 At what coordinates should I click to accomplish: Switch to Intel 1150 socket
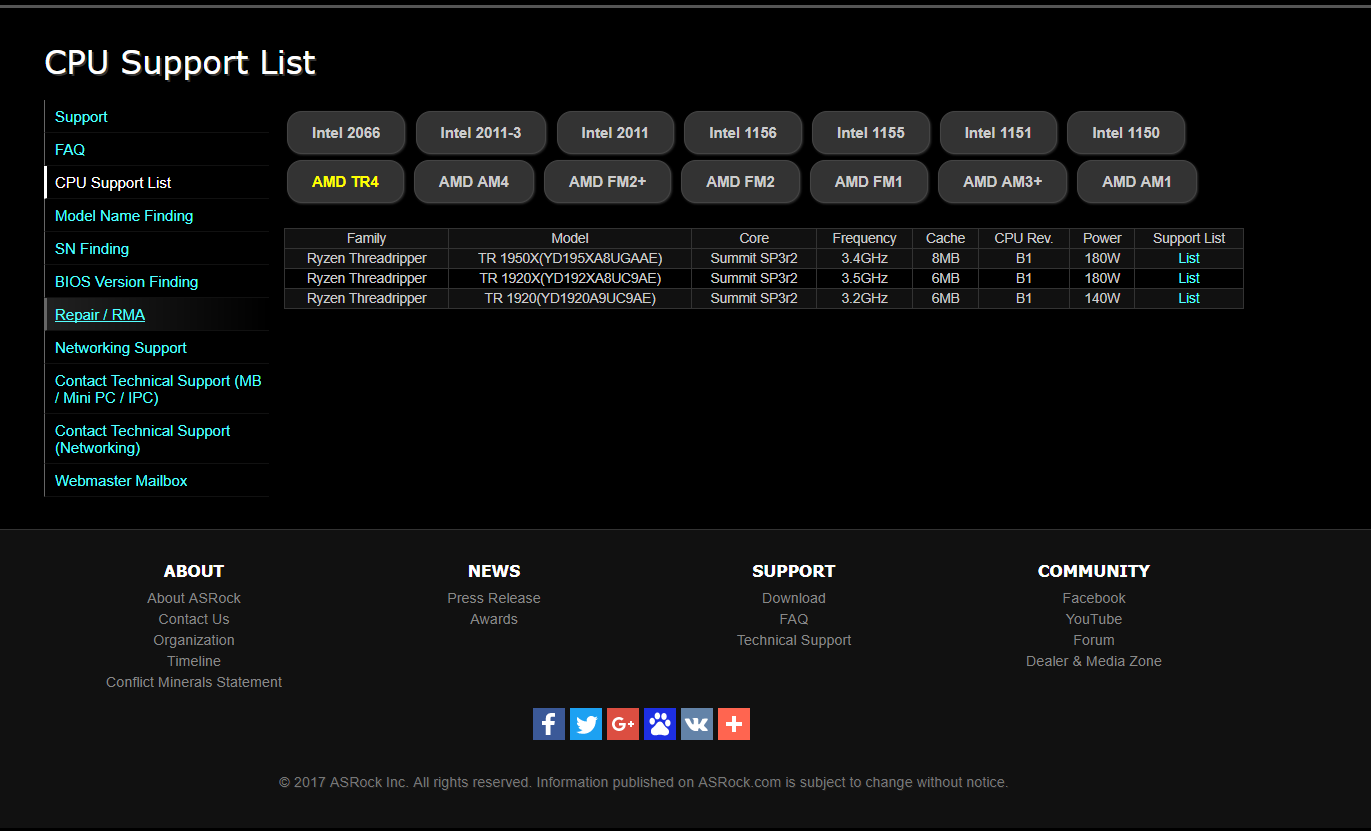[1126, 133]
